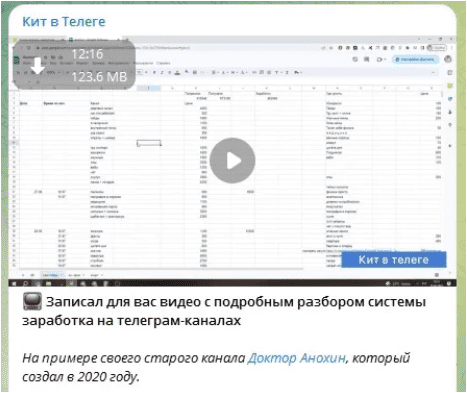The image size is (467, 393).
Task: Play the video with the center play button
Action: click(x=232, y=161)
